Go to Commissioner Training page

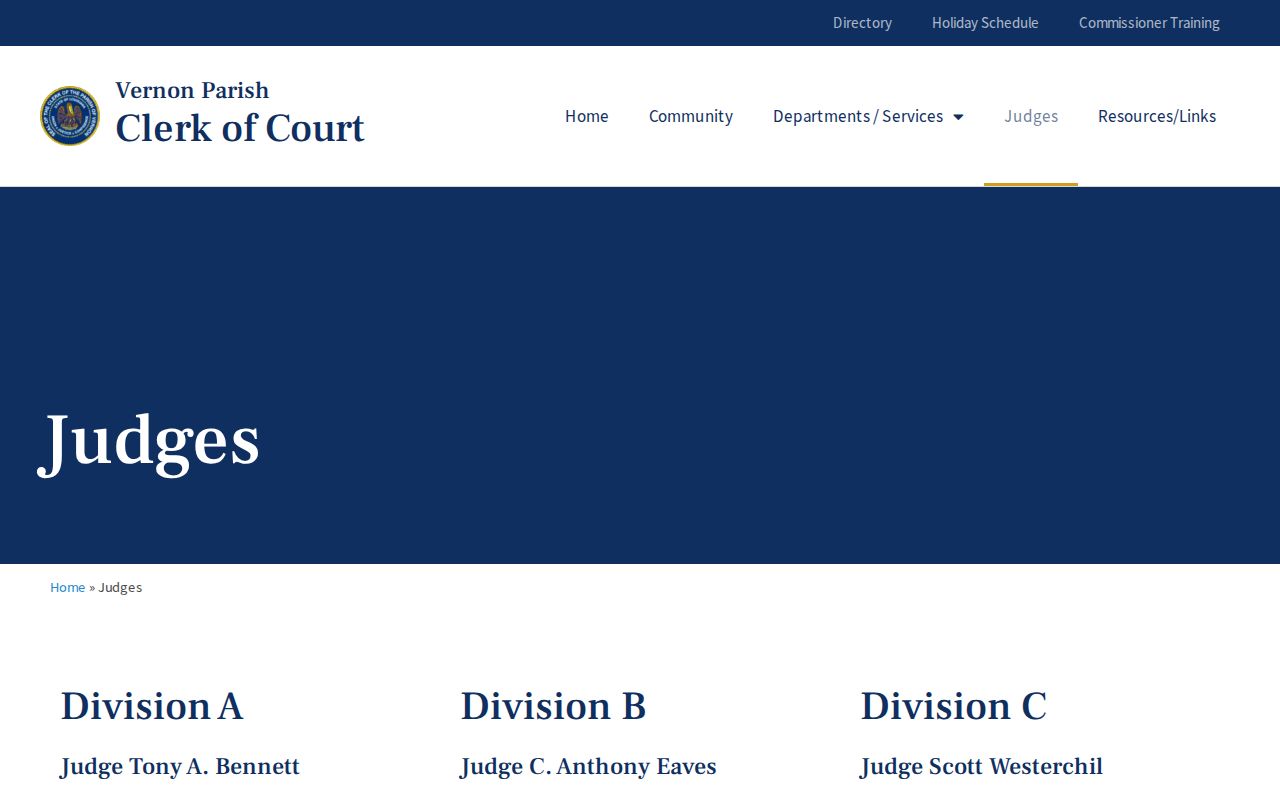[x=1149, y=23]
